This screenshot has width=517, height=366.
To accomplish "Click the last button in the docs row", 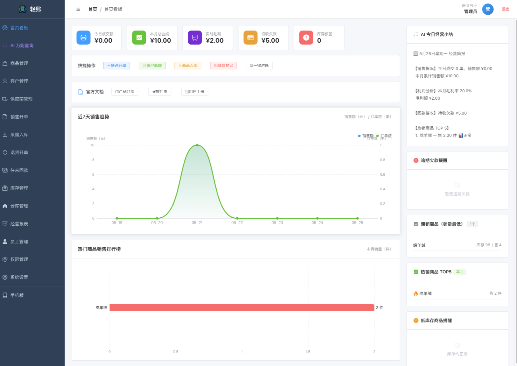I will click(195, 92).
